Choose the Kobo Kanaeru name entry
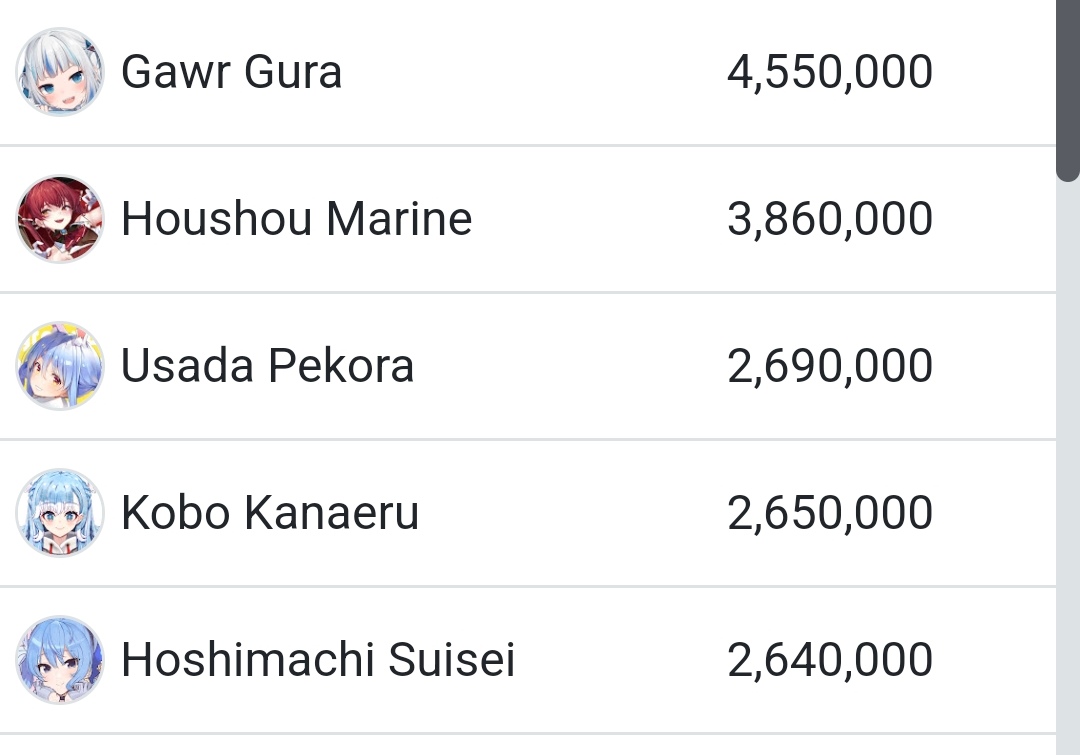 point(270,513)
